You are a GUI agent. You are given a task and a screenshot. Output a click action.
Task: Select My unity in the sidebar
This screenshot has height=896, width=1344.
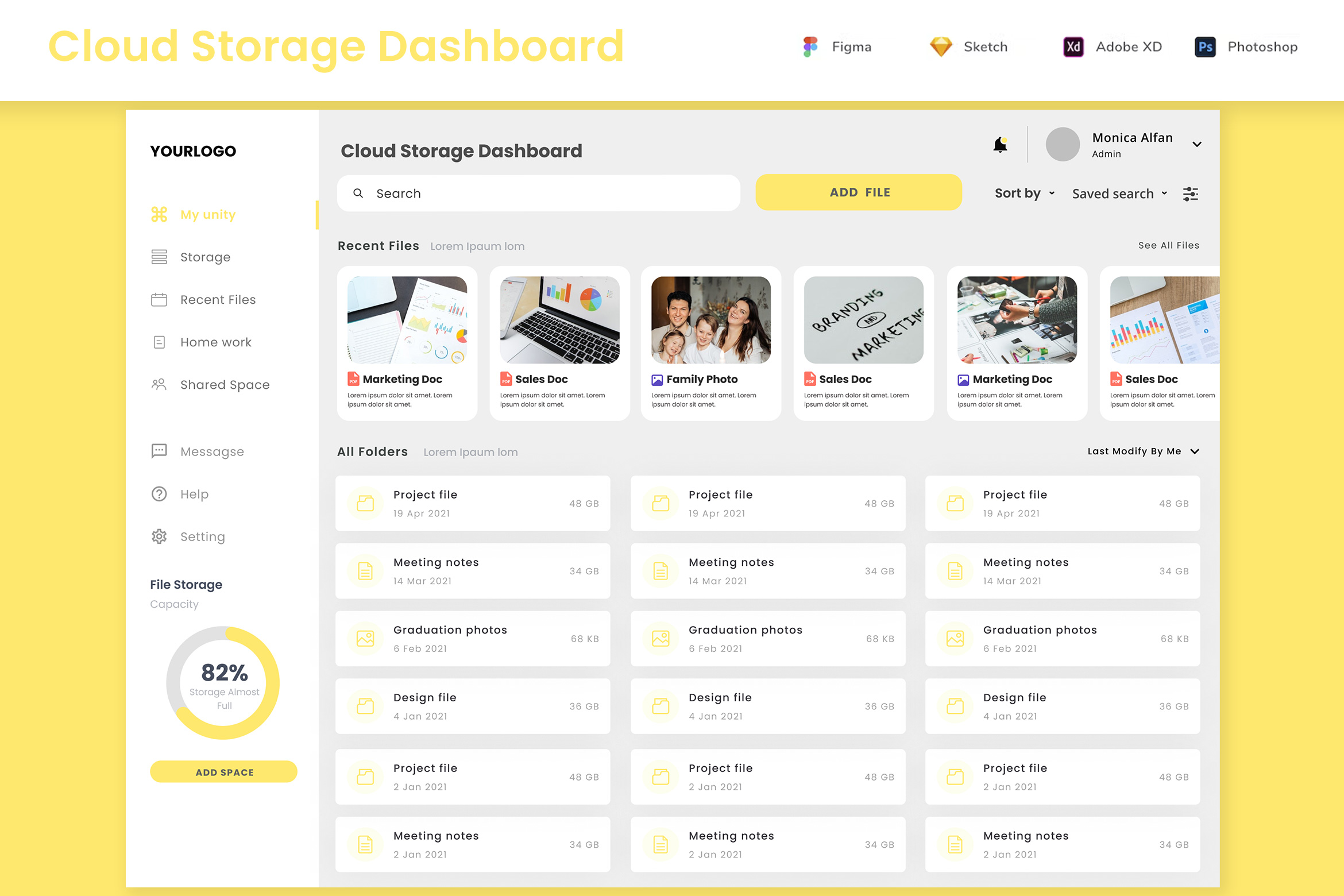tap(208, 214)
